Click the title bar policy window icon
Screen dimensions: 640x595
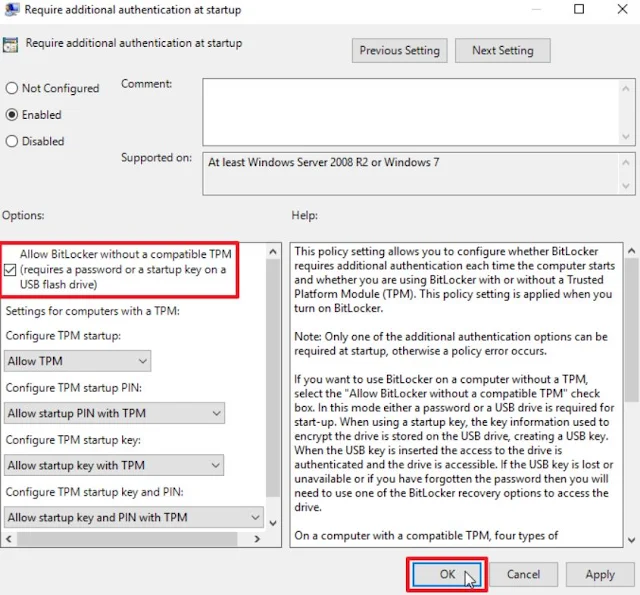(11, 10)
